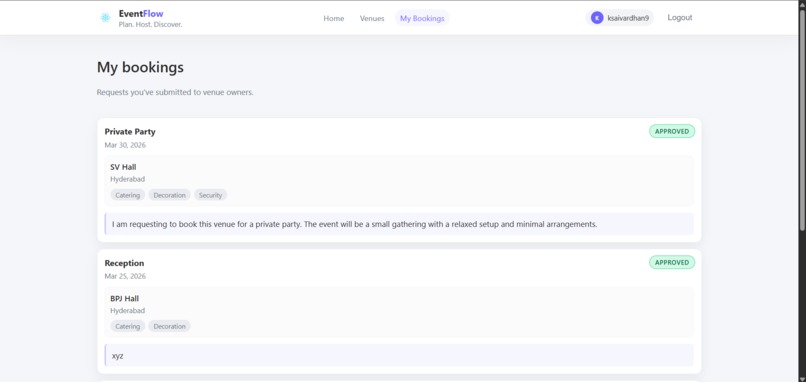Click Hyderabad under BPJ Hall

(x=127, y=311)
